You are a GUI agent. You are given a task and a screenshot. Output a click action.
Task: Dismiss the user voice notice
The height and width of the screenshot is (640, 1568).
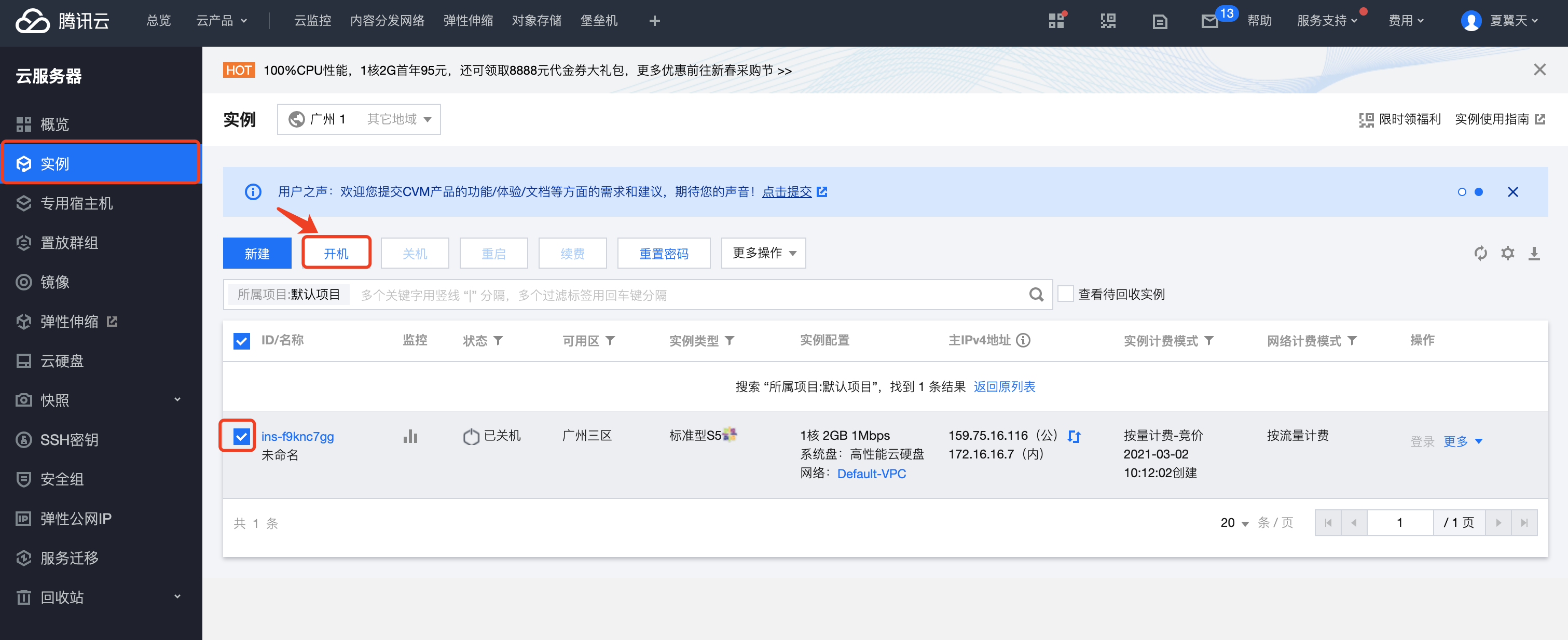[x=1512, y=192]
